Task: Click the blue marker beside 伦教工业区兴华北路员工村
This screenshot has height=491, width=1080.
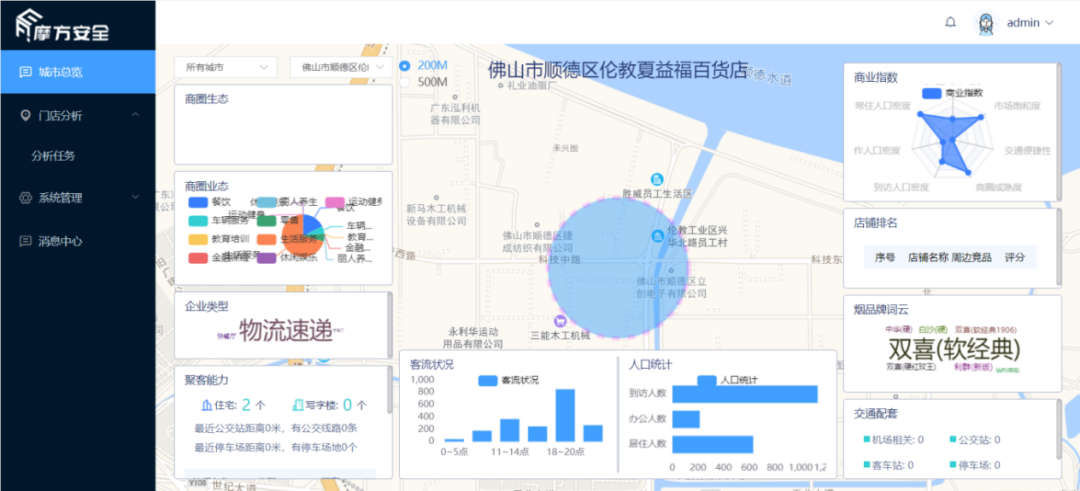Action: pyautogui.click(x=657, y=236)
